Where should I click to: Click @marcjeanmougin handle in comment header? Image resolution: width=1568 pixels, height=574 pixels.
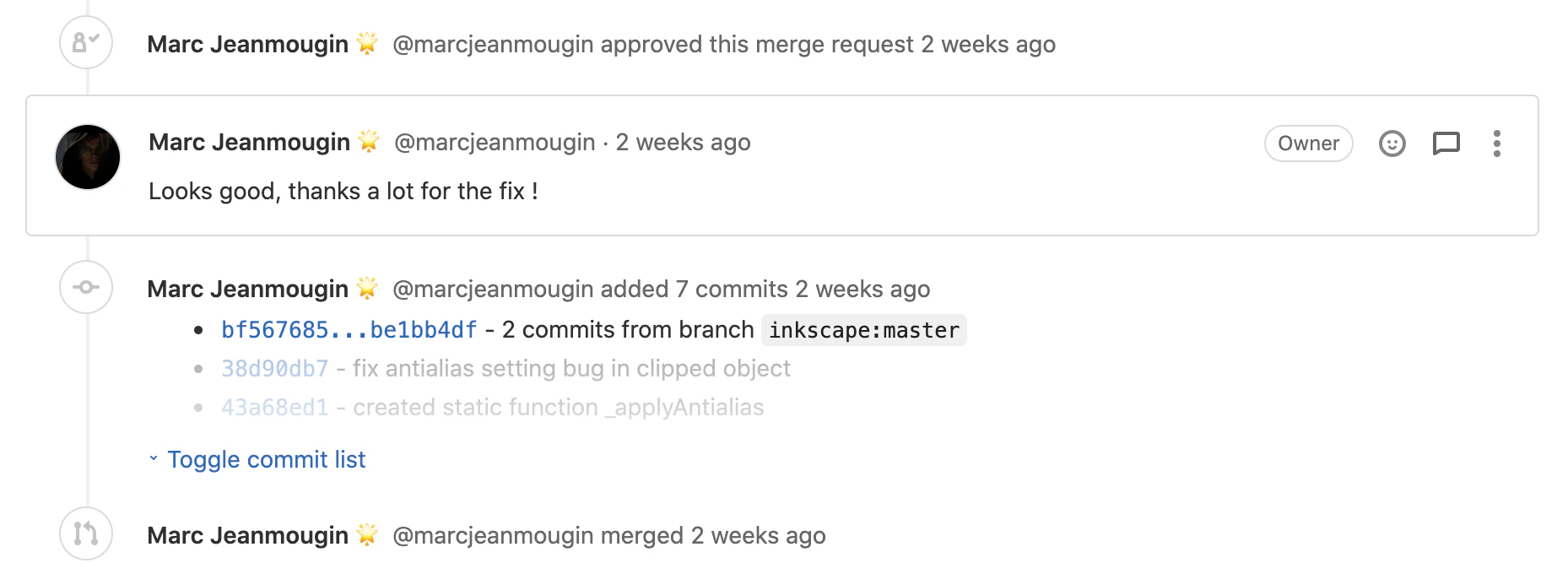tap(495, 142)
